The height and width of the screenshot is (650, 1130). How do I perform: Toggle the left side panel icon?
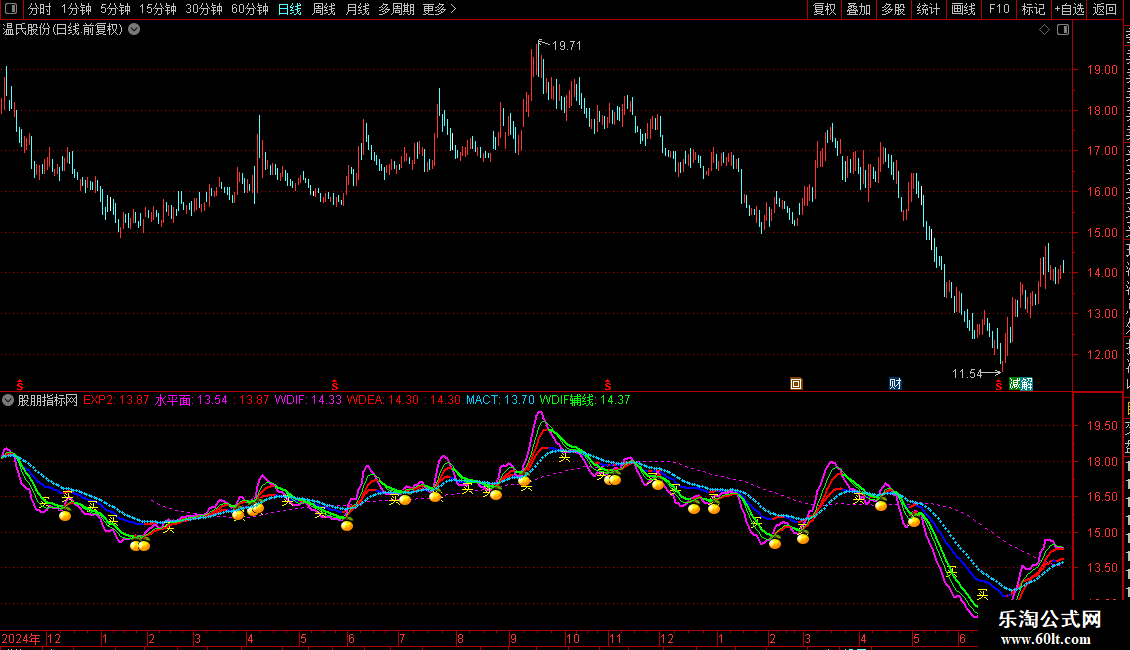pyautogui.click(x=11, y=9)
